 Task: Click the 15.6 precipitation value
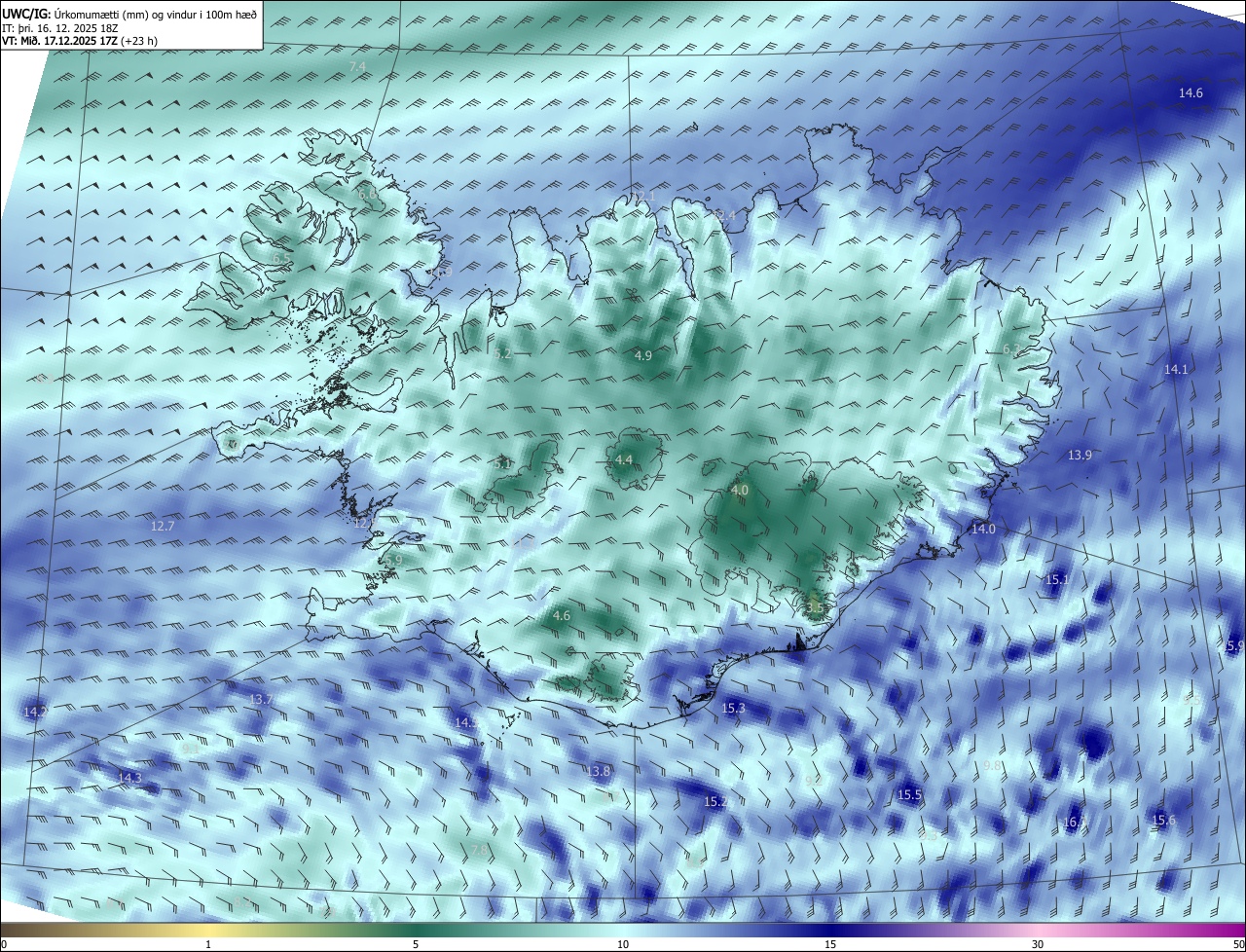pos(1163,820)
